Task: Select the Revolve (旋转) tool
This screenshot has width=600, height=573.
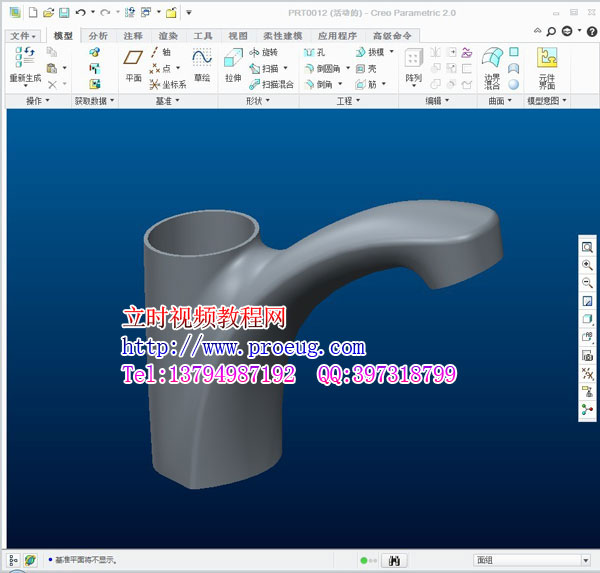Action: click(264, 52)
